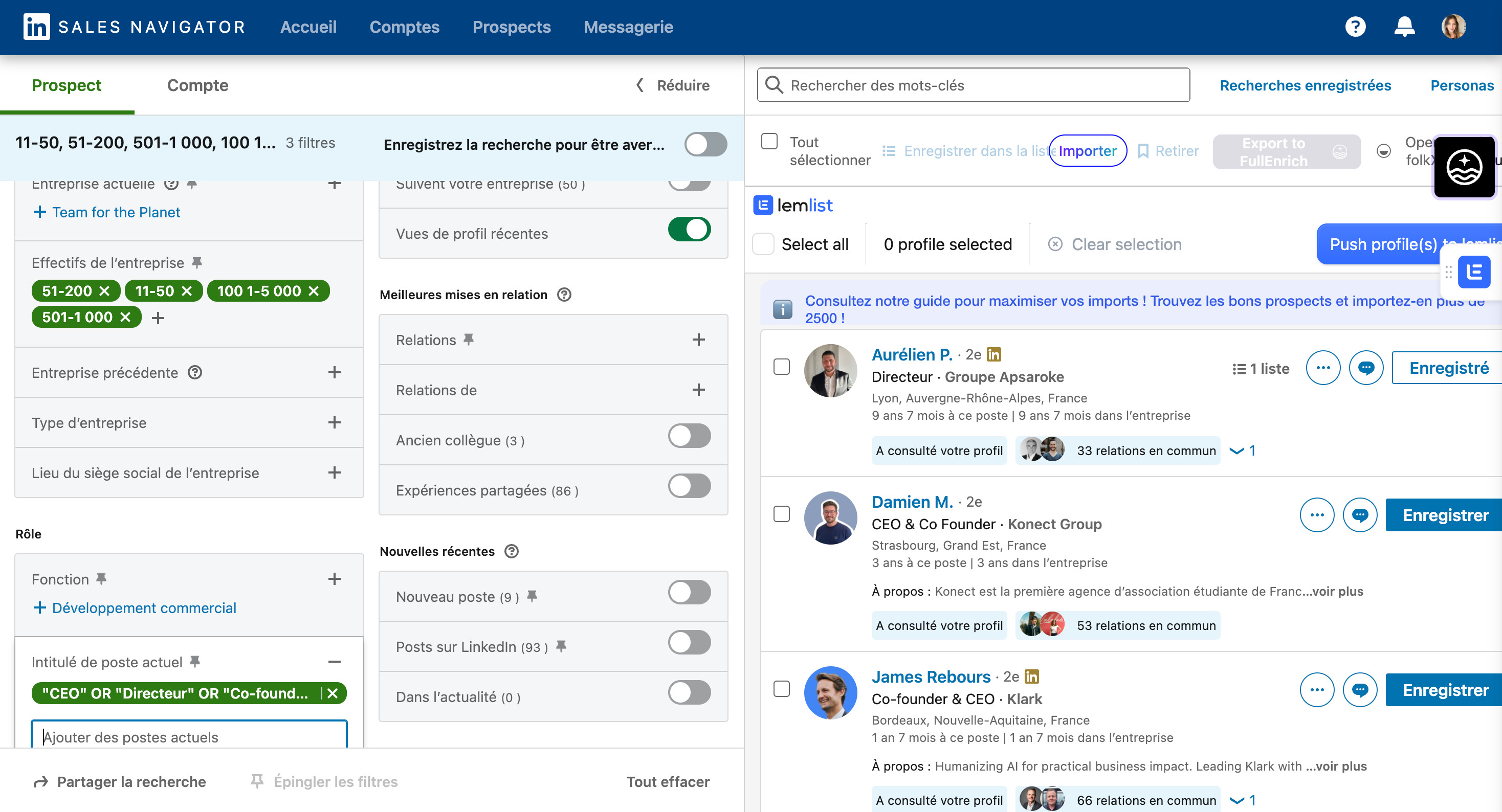Expand the Type d'entreprise filter

click(334, 422)
